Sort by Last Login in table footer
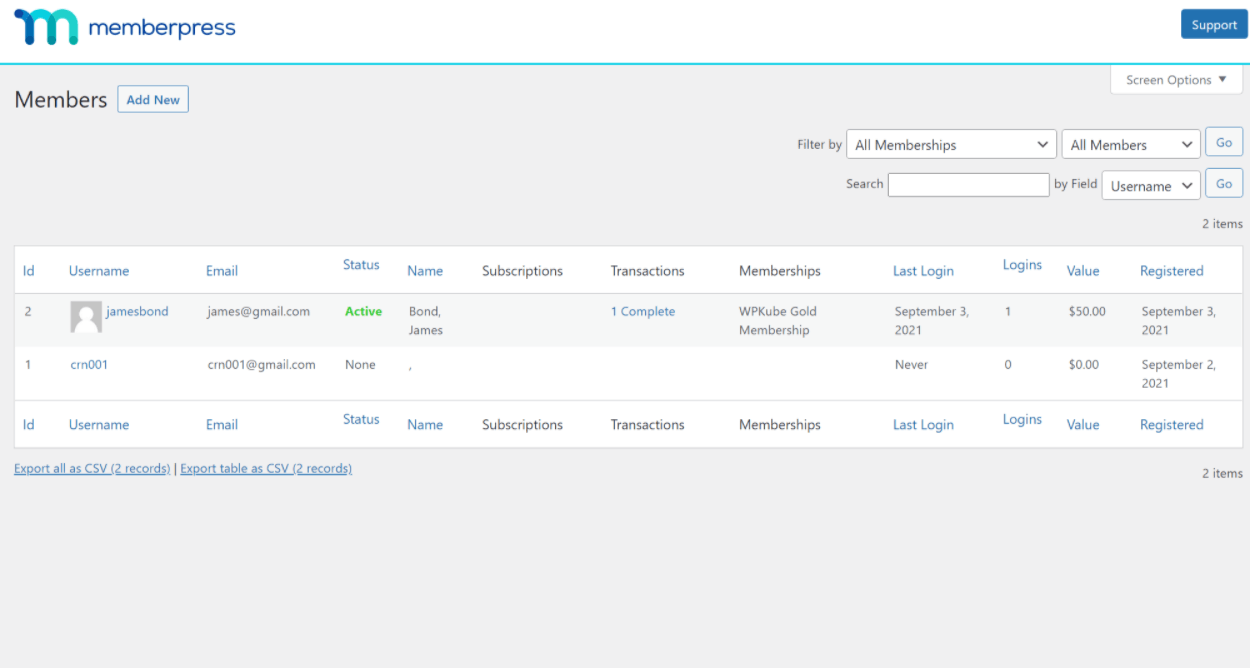 [x=923, y=425]
